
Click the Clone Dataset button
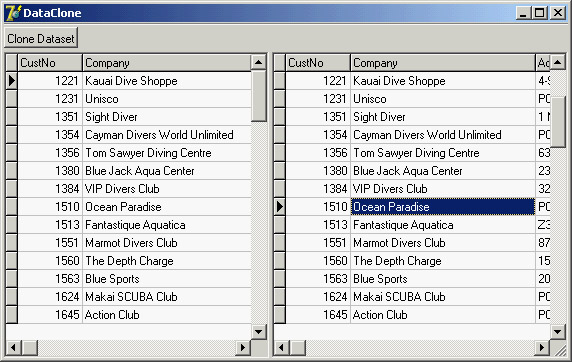pos(41,38)
